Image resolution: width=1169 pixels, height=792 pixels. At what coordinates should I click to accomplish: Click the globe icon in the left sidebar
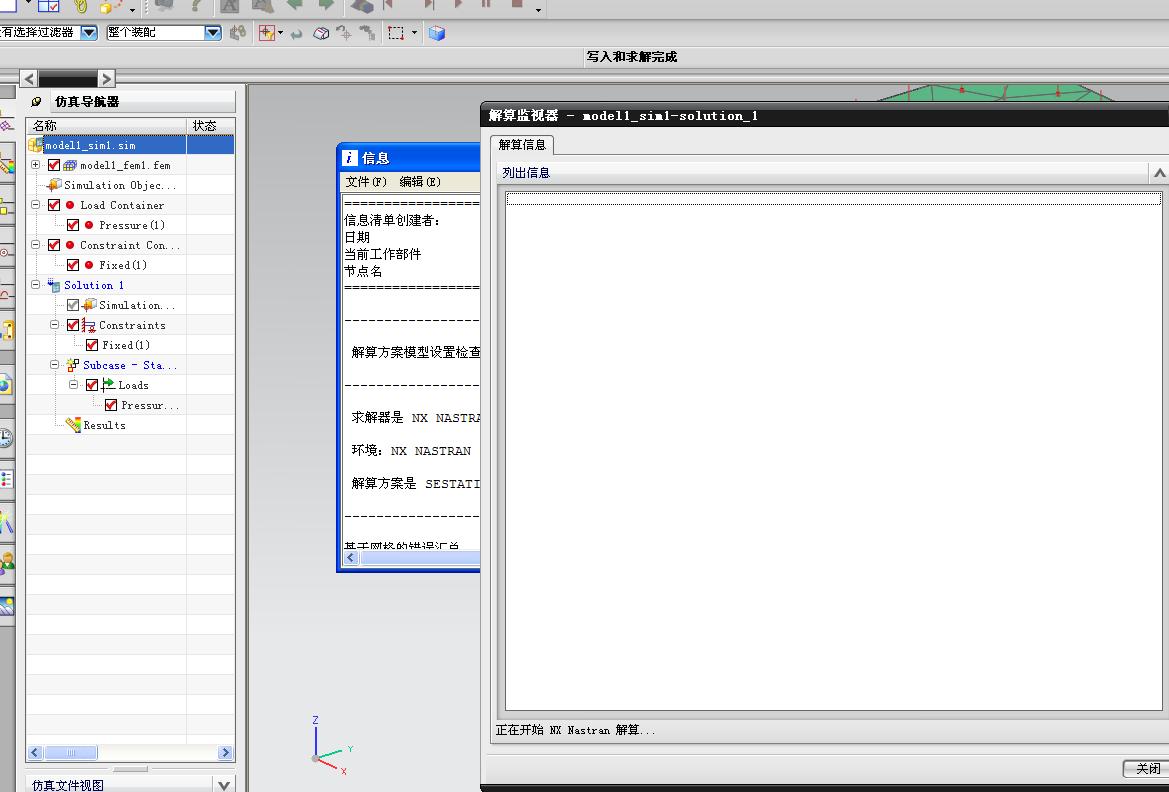coord(5,385)
